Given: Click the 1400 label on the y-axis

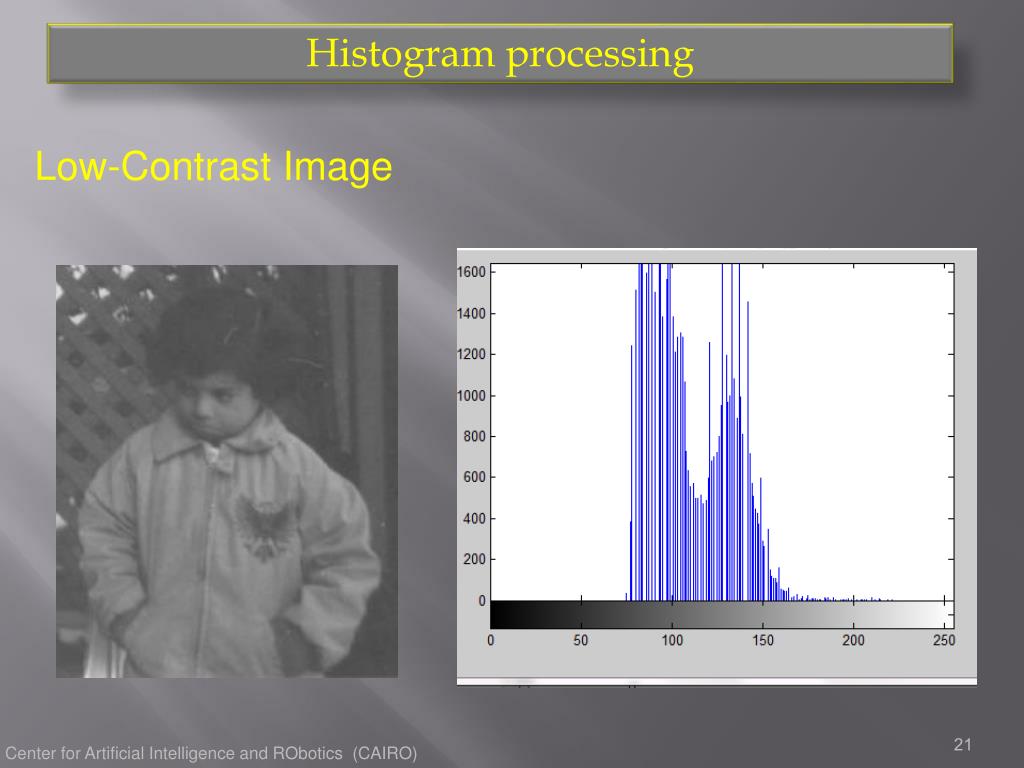Looking at the screenshot, I should point(472,313).
